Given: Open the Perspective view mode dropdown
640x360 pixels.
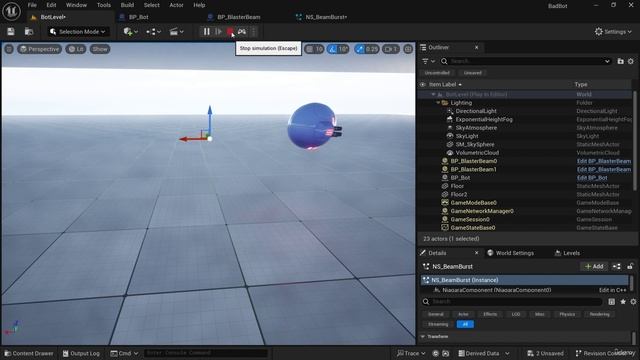Looking at the screenshot, I should point(40,49).
